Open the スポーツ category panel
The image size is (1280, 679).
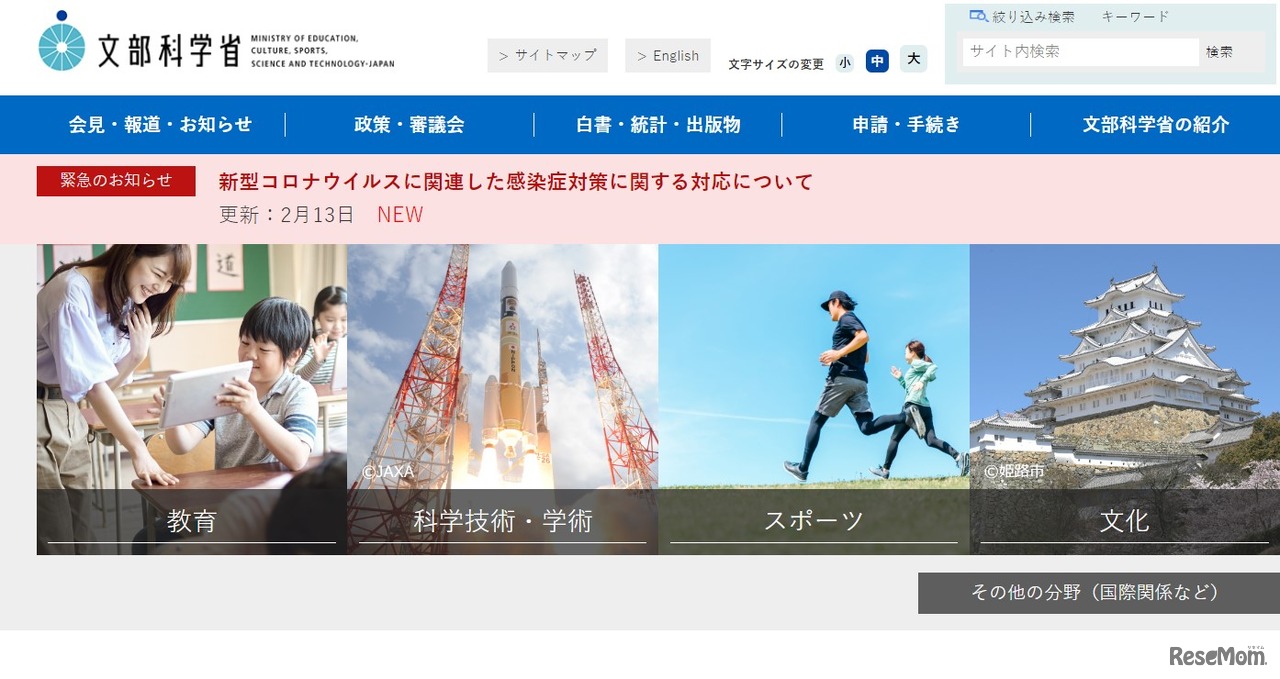coord(812,398)
